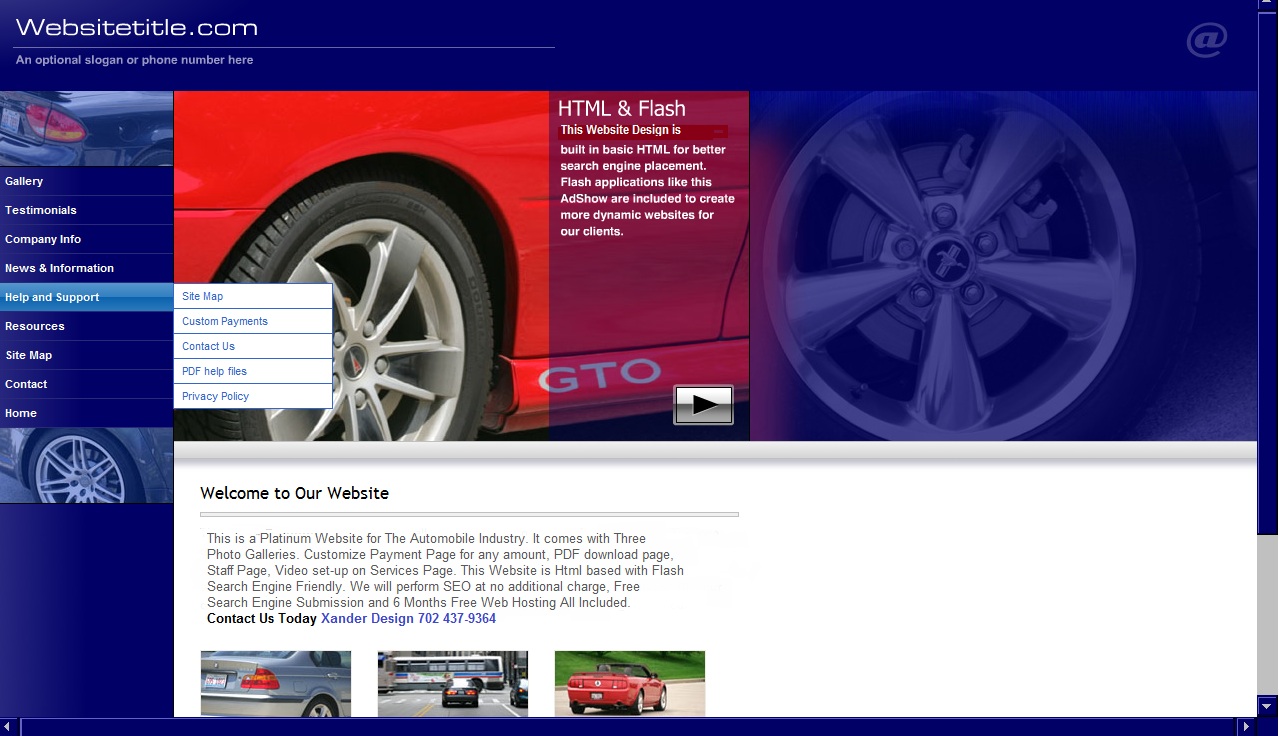Click the HTML & Flash banner heading
Viewport: 1280px width, 736px height.
pyautogui.click(x=622, y=109)
